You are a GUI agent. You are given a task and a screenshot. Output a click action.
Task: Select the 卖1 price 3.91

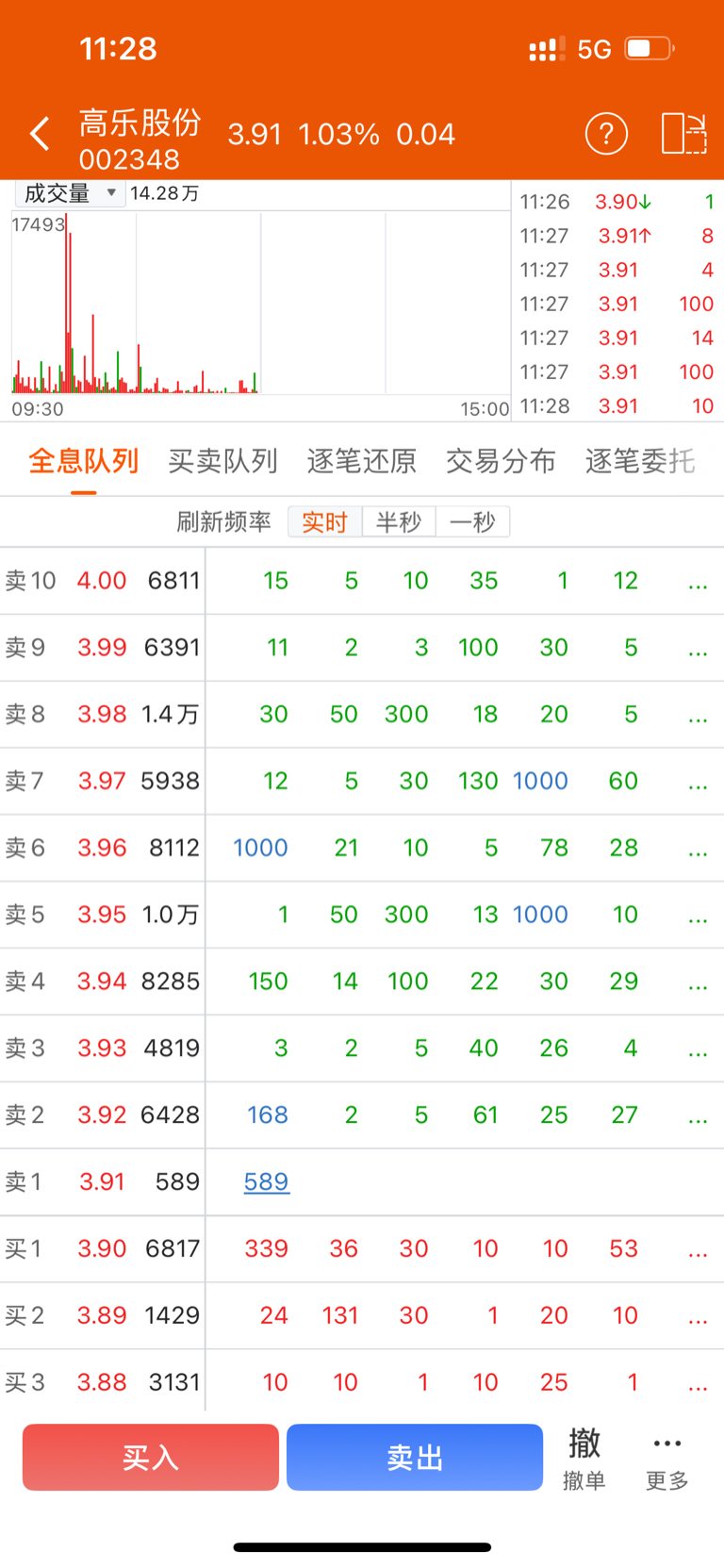pyautogui.click(x=102, y=1182)
